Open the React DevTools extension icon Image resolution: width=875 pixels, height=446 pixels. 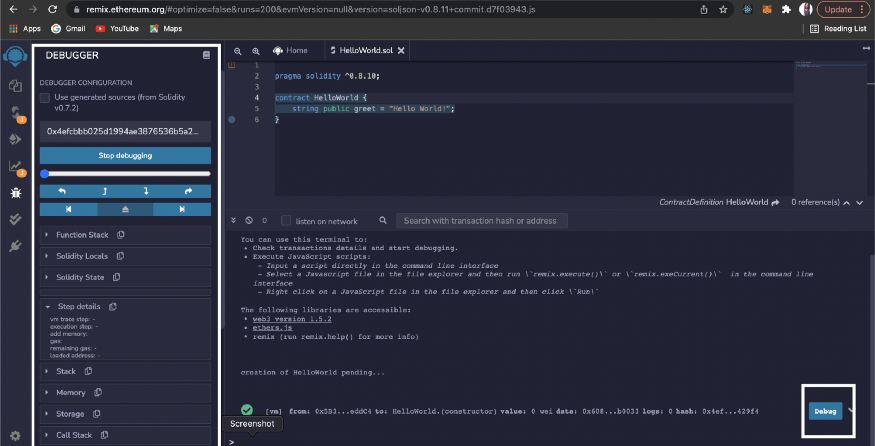(748, 9)
